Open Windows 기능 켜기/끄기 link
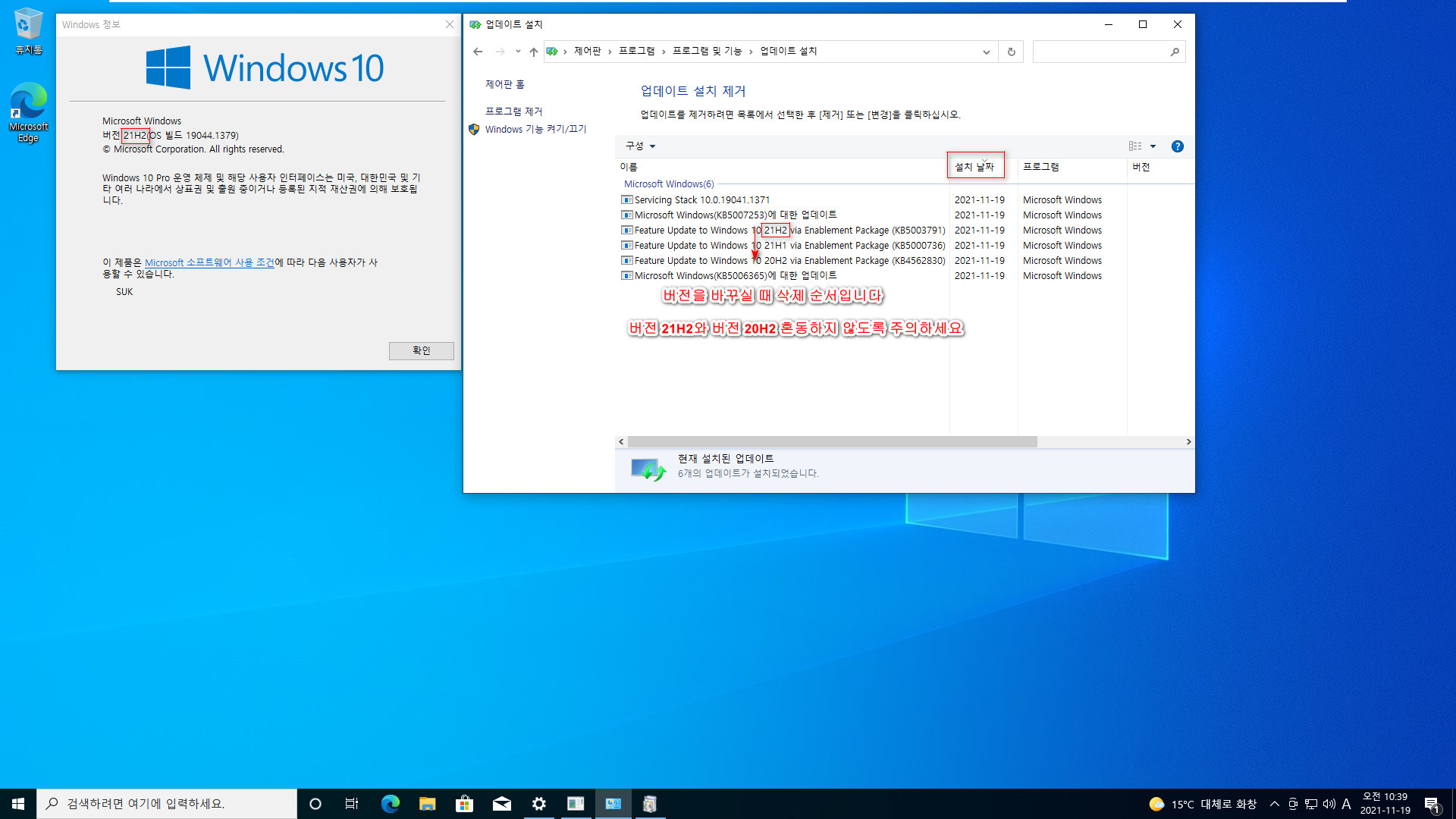 click(535, 129)
